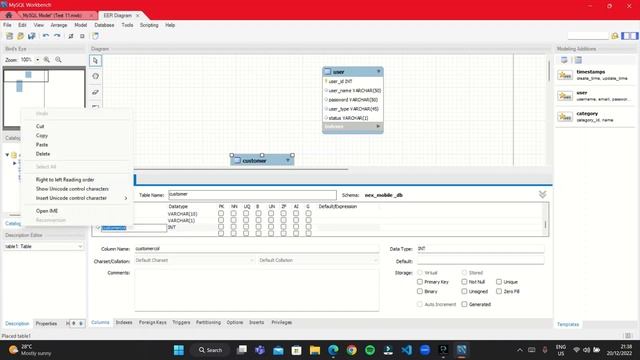Click the Save model toolbar icon
Viewport: 640px width, 360px height.
(x=31, y=36)
